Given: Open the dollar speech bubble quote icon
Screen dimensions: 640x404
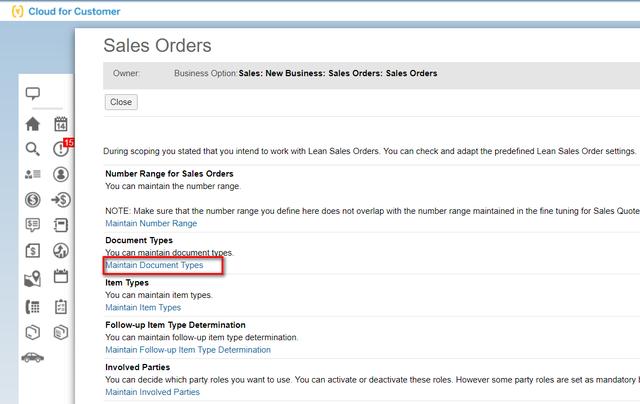Looking at the screenshot, I should click(33, 225).
